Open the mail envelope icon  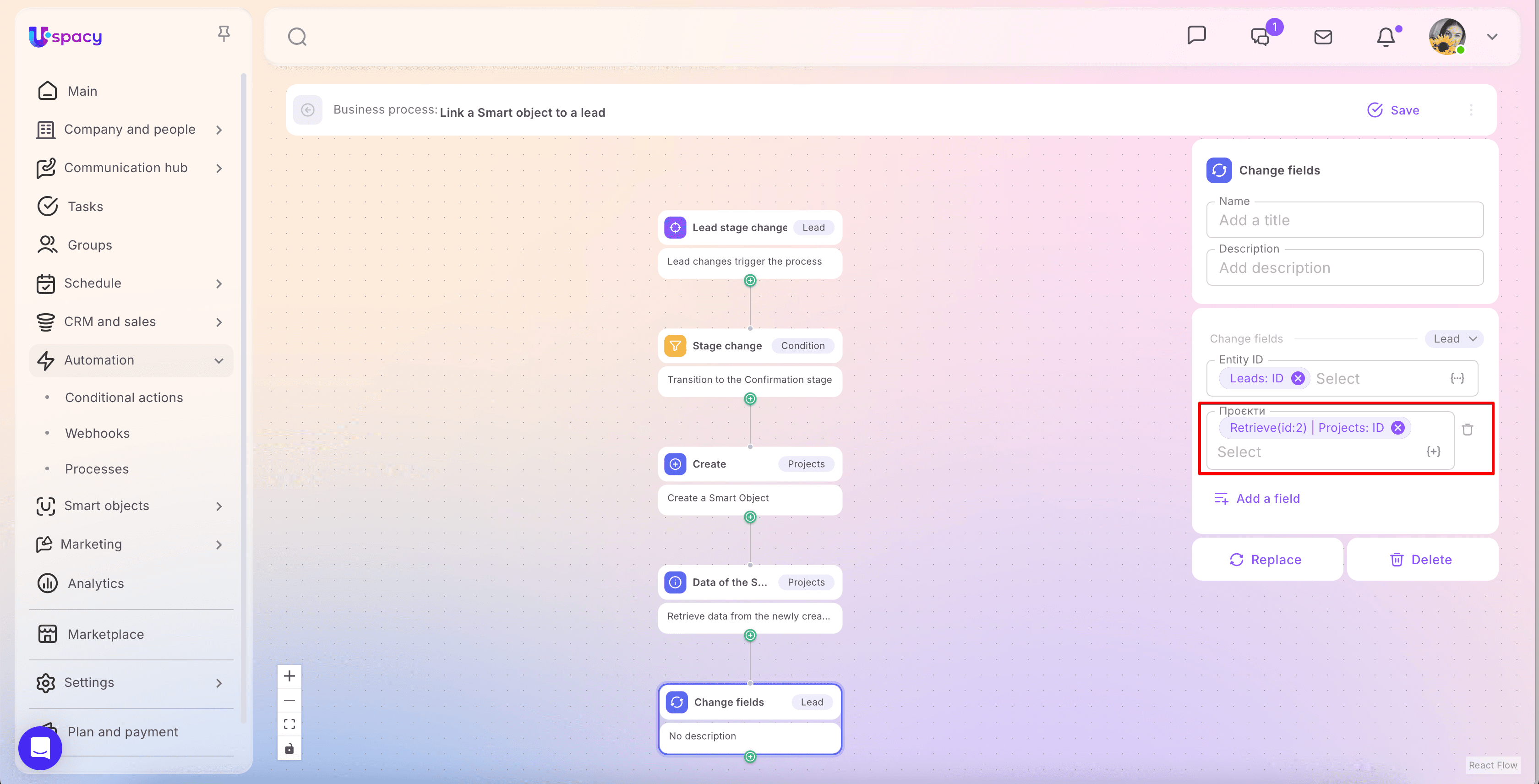click(x=1323, y=37)
